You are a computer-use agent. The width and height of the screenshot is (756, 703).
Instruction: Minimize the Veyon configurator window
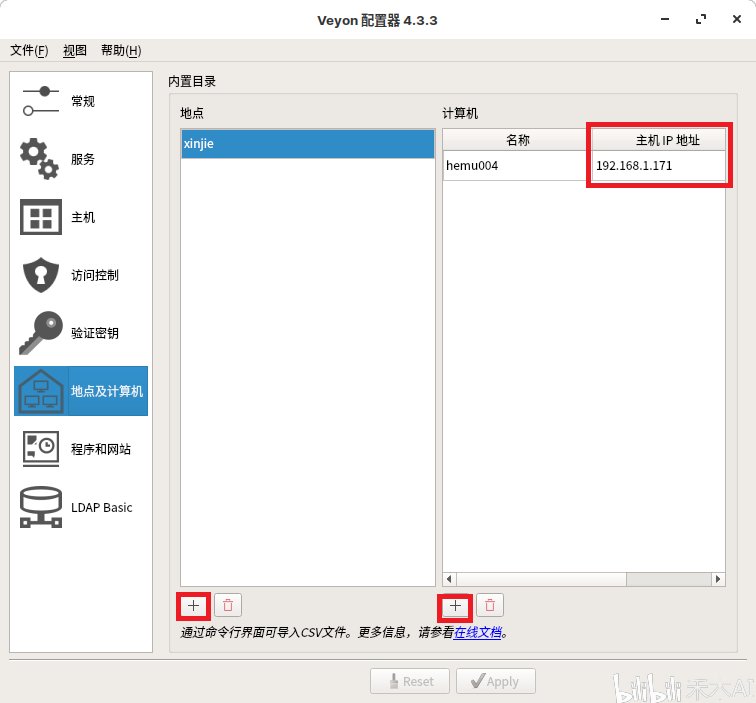[665, 19]
